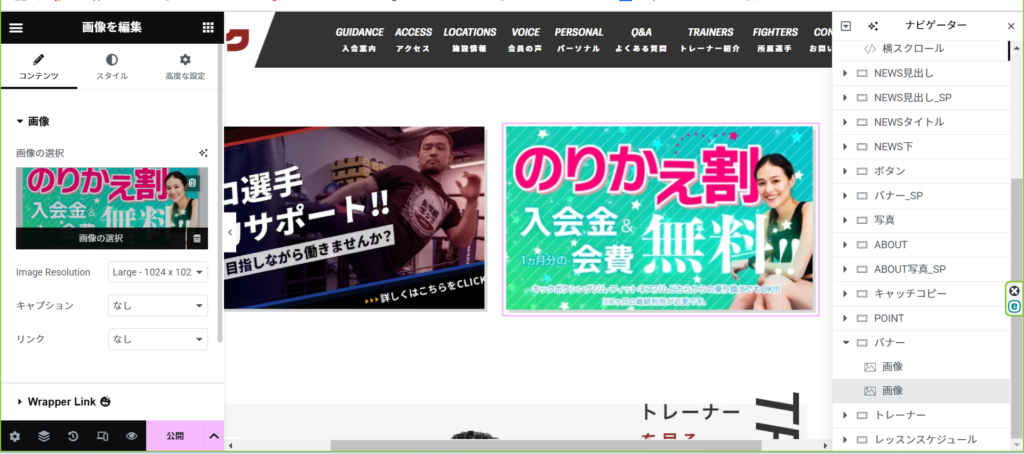
Task: Click ACCESS アクセス nav item
Action: coord(413,39)
